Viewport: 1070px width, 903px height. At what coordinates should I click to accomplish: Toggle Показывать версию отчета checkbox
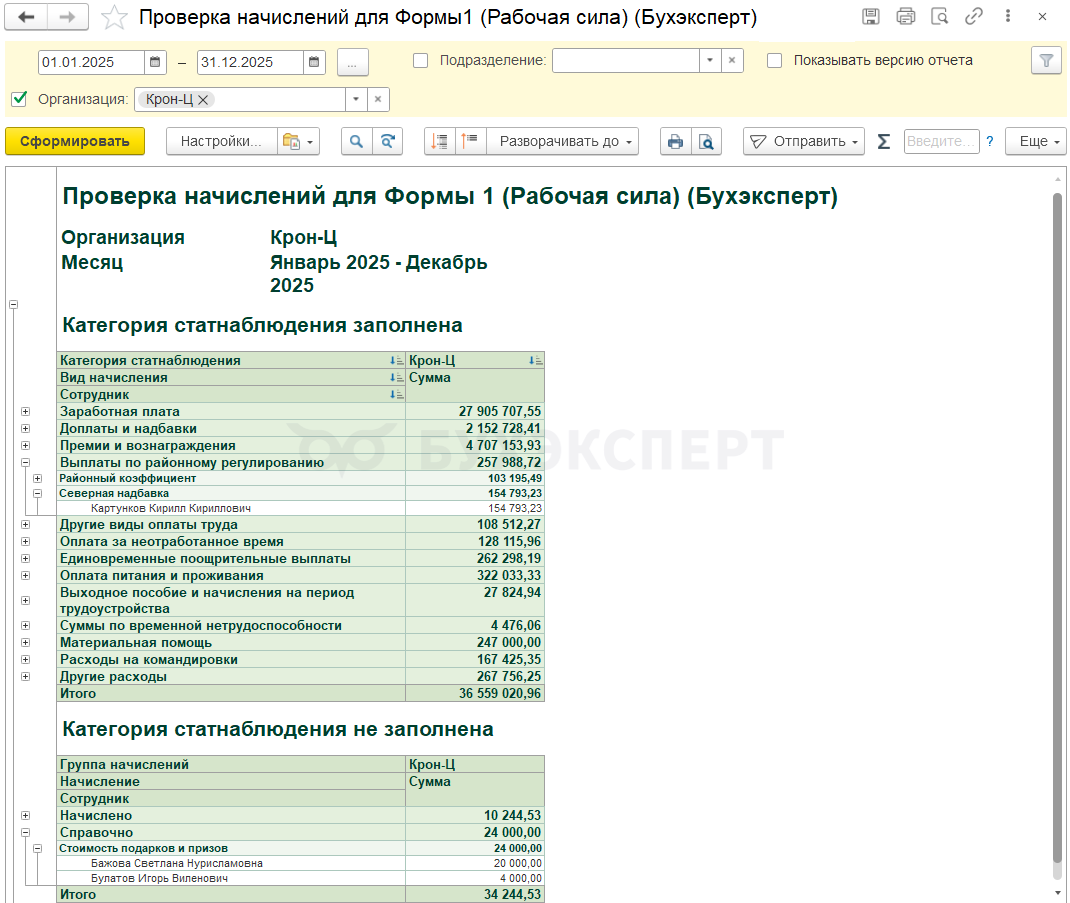pyautogui.click(x=775, y=61)
